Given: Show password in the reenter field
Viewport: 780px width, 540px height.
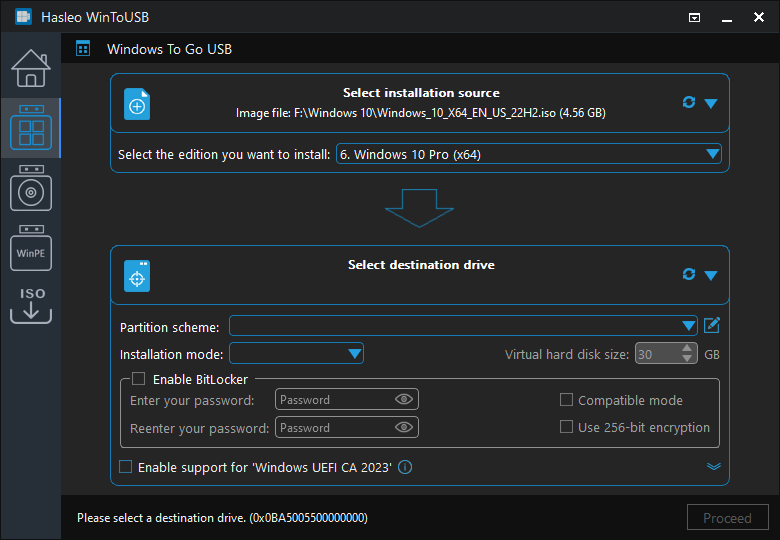Looking at the screenshot, I should coord(403,428).
